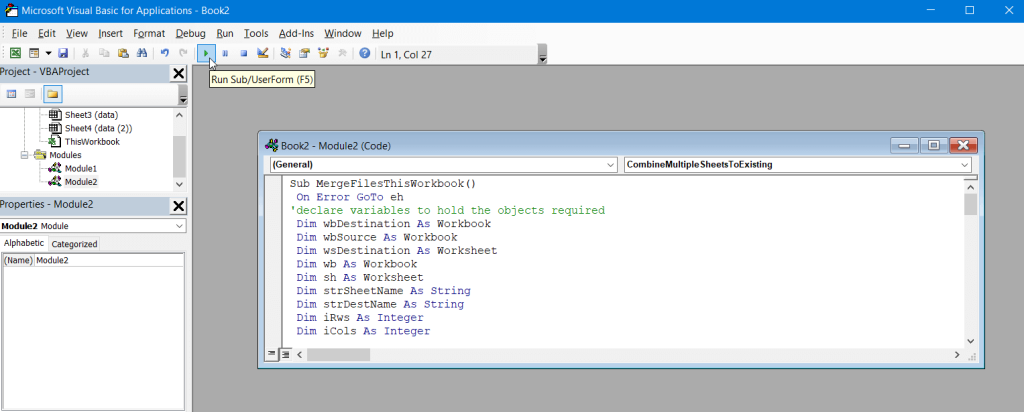Click the Redo arrow icon
Viewport: 1024px width, 412px height.
pos(184,54)
